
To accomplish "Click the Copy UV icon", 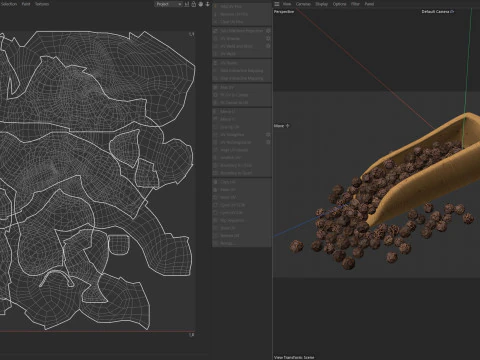I will (215, 182).
